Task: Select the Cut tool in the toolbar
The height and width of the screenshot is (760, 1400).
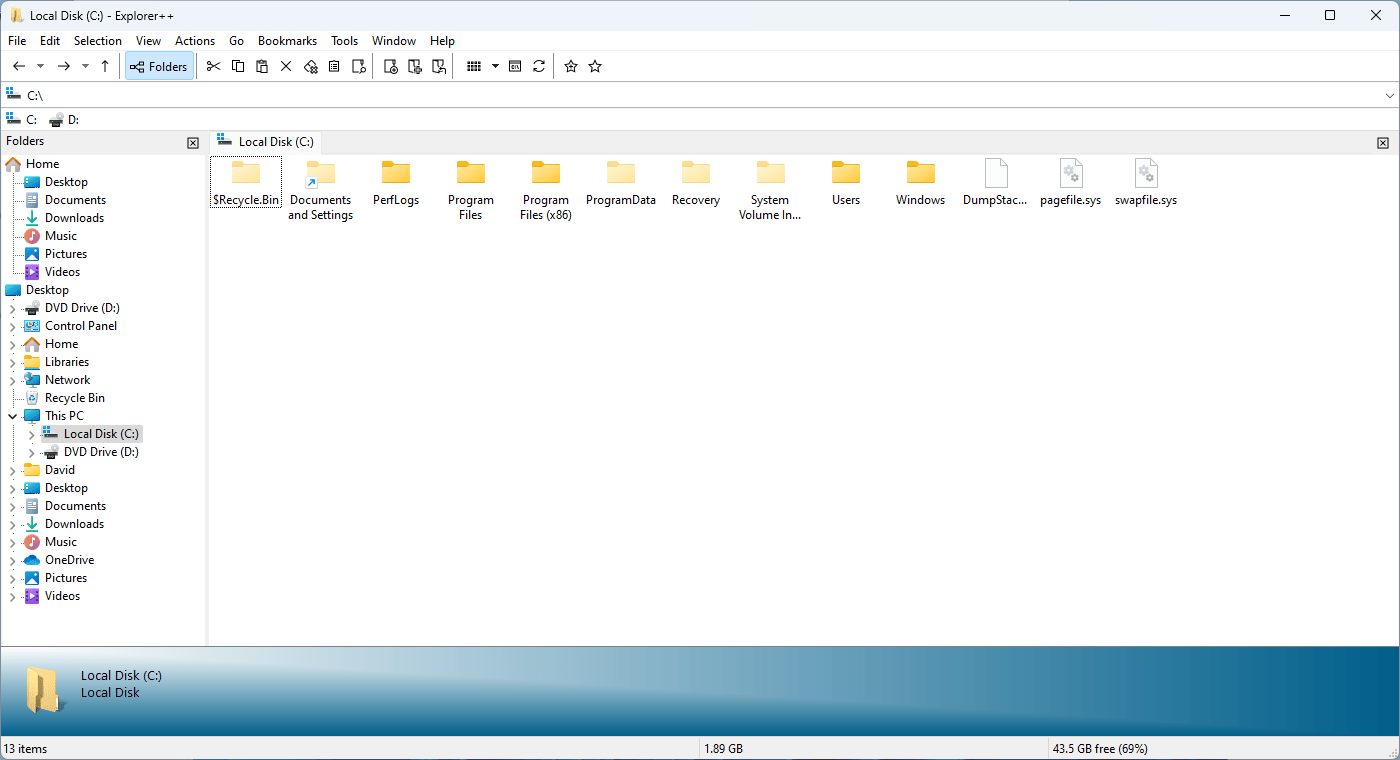Action: [213, 66]
